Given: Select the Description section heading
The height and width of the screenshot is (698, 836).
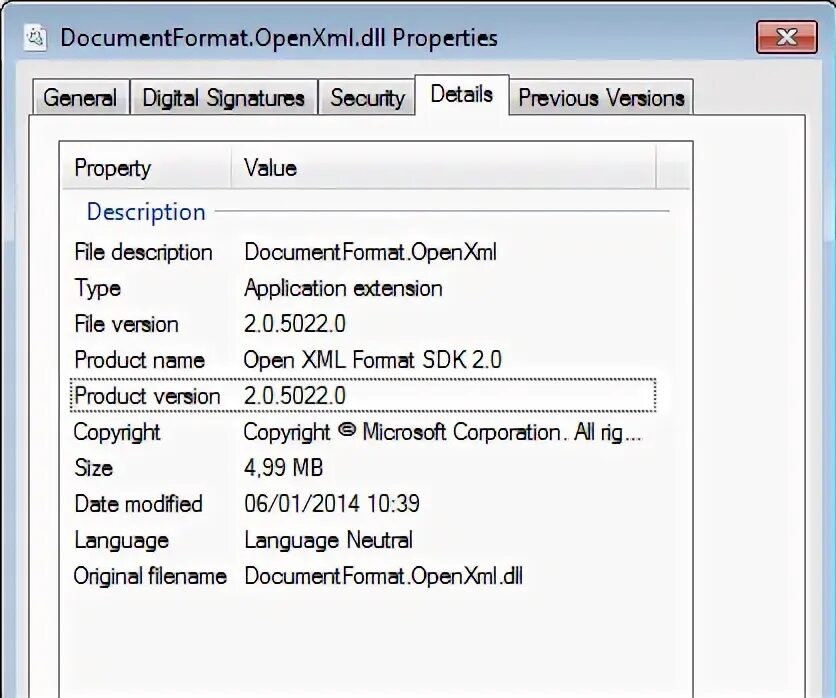Looking at the screenshot, I should click(146, 212).
